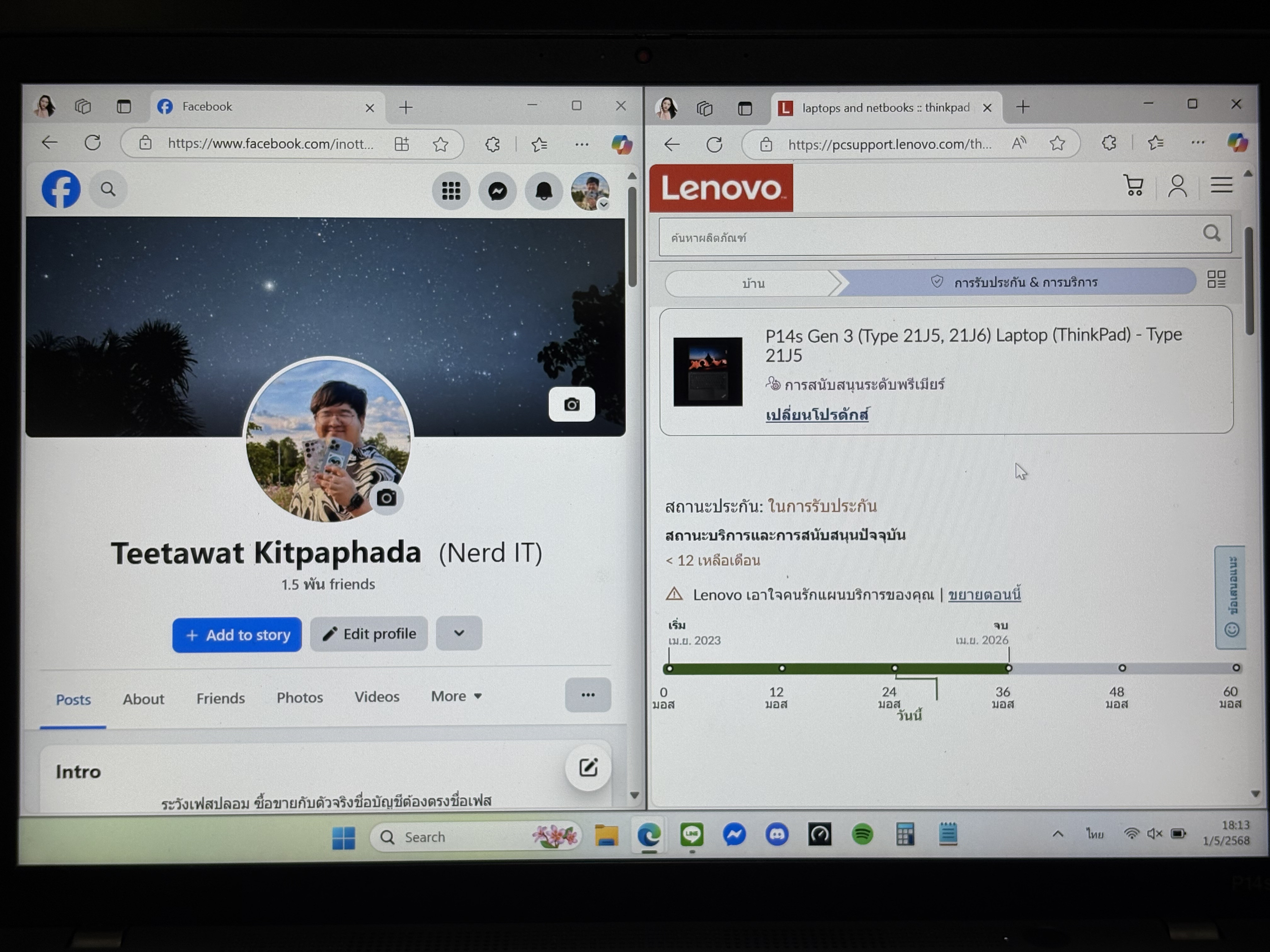
Task: Expand the More tab dropdown
Action: pos(456,696)
